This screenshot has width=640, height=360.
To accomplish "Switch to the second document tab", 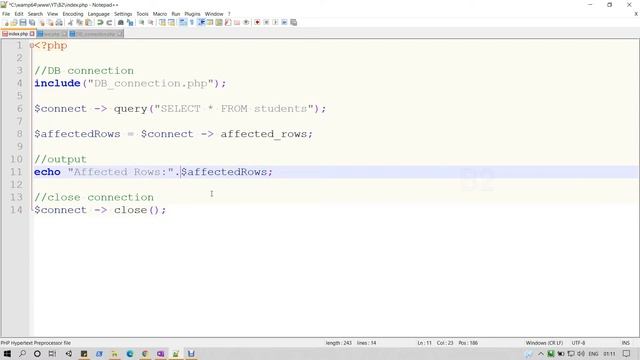I will click(x=51, y=34).
